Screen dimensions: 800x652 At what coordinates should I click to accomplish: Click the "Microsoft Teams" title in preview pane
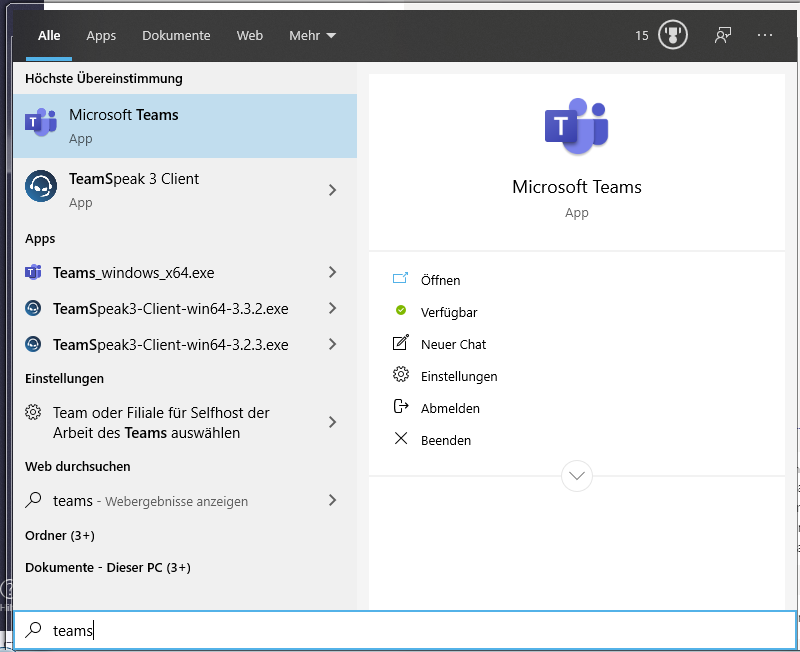click(577, 187)
